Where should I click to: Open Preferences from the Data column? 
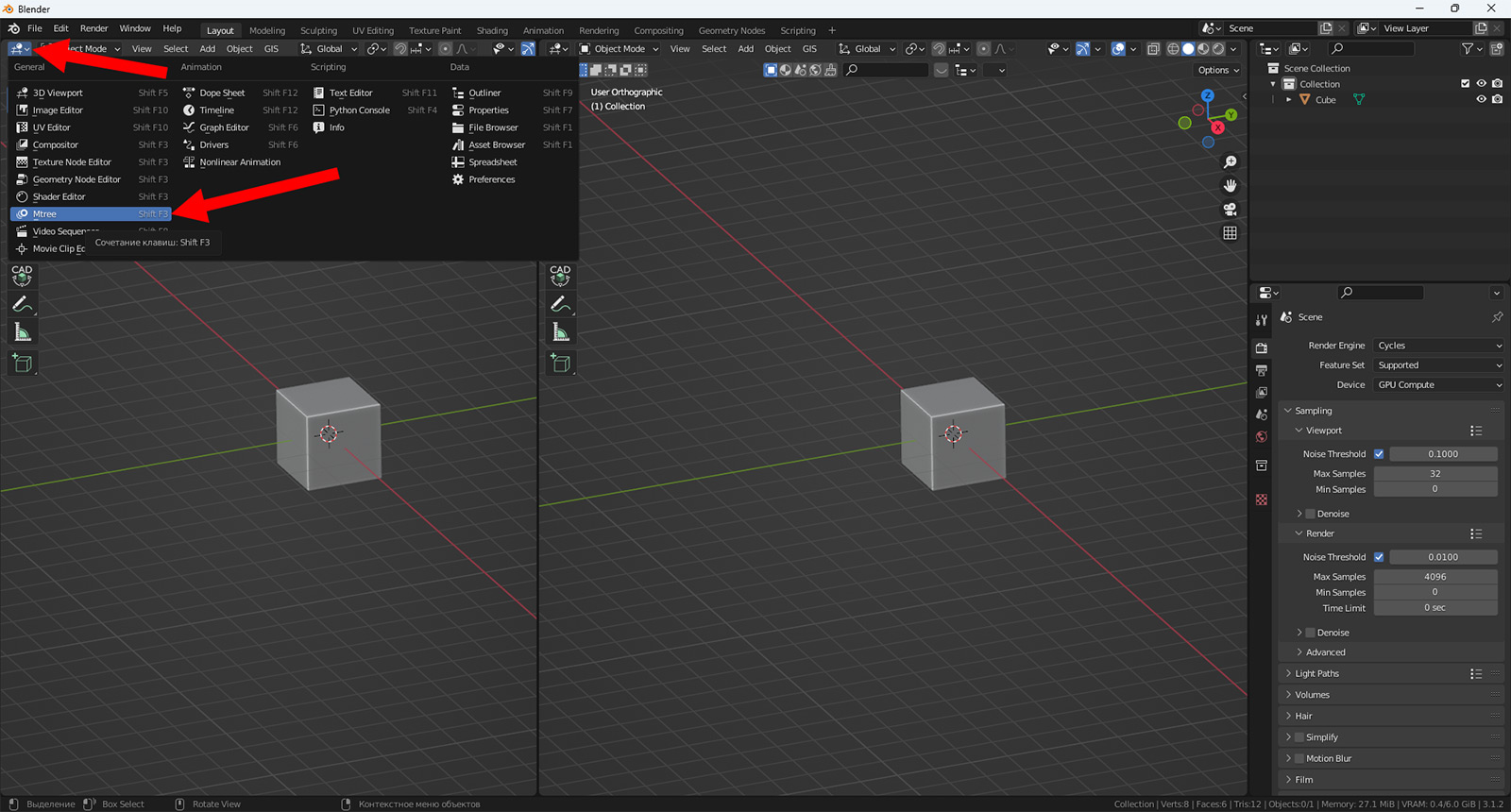pyautogui.click(x=491, y=179)
